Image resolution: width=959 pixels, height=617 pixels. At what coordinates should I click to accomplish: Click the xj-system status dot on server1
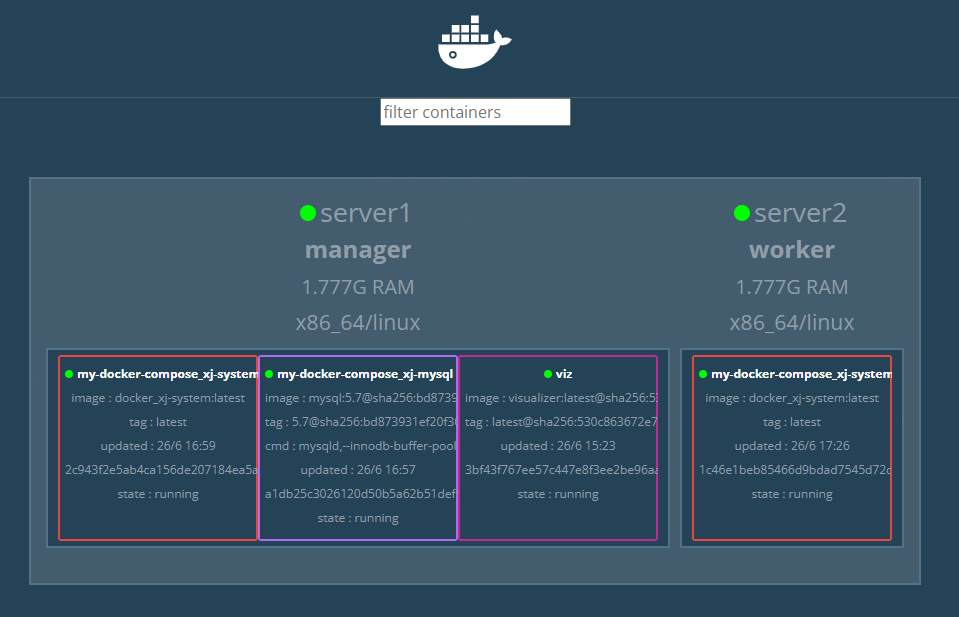point(69,374)
